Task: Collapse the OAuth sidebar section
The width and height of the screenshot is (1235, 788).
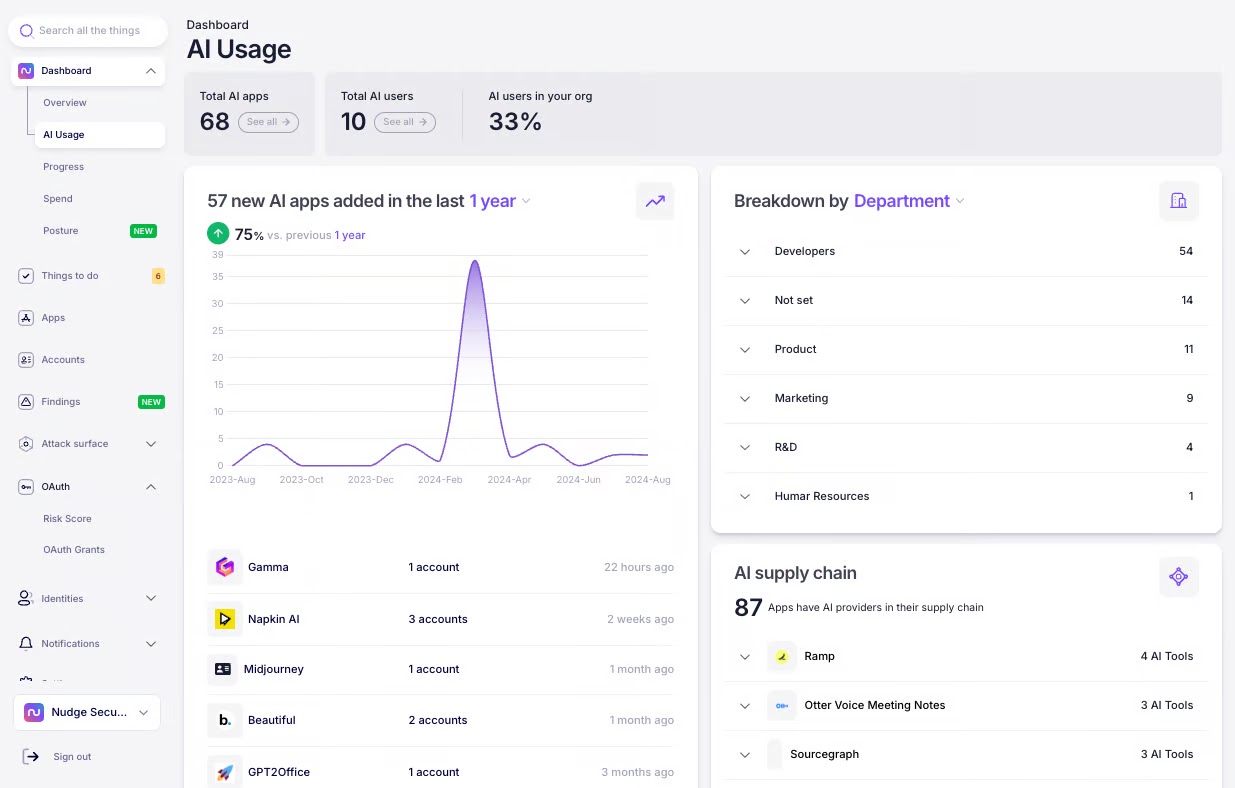Action: [x=151, y=487]
